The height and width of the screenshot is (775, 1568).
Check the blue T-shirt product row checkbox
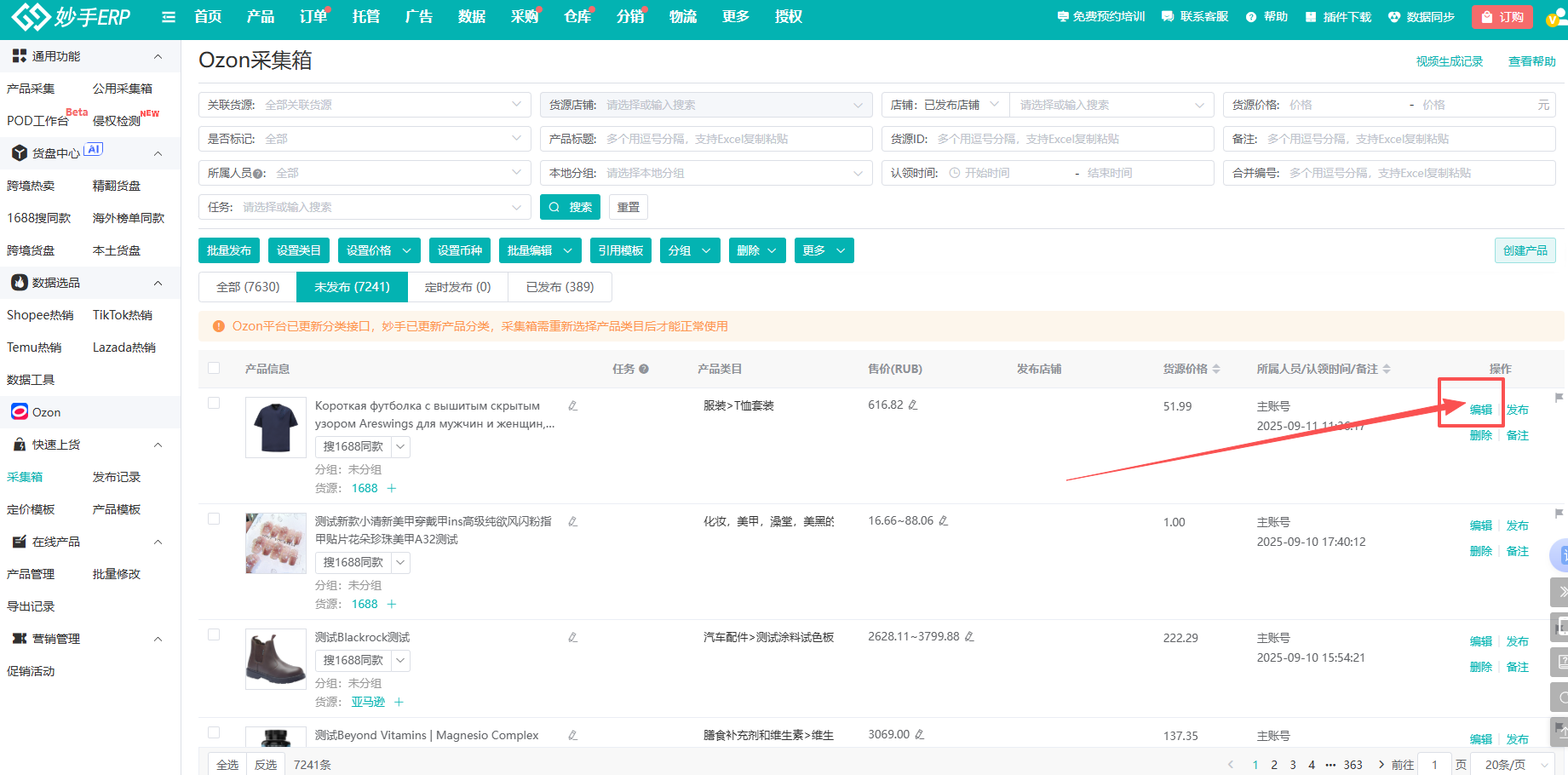point(214,404)
